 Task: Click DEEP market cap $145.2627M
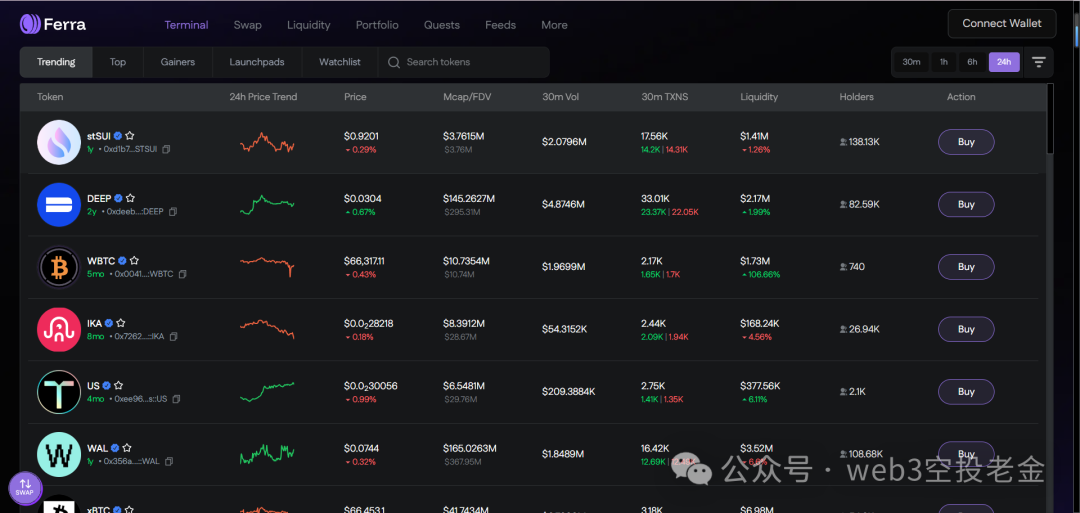coord(469,198)
